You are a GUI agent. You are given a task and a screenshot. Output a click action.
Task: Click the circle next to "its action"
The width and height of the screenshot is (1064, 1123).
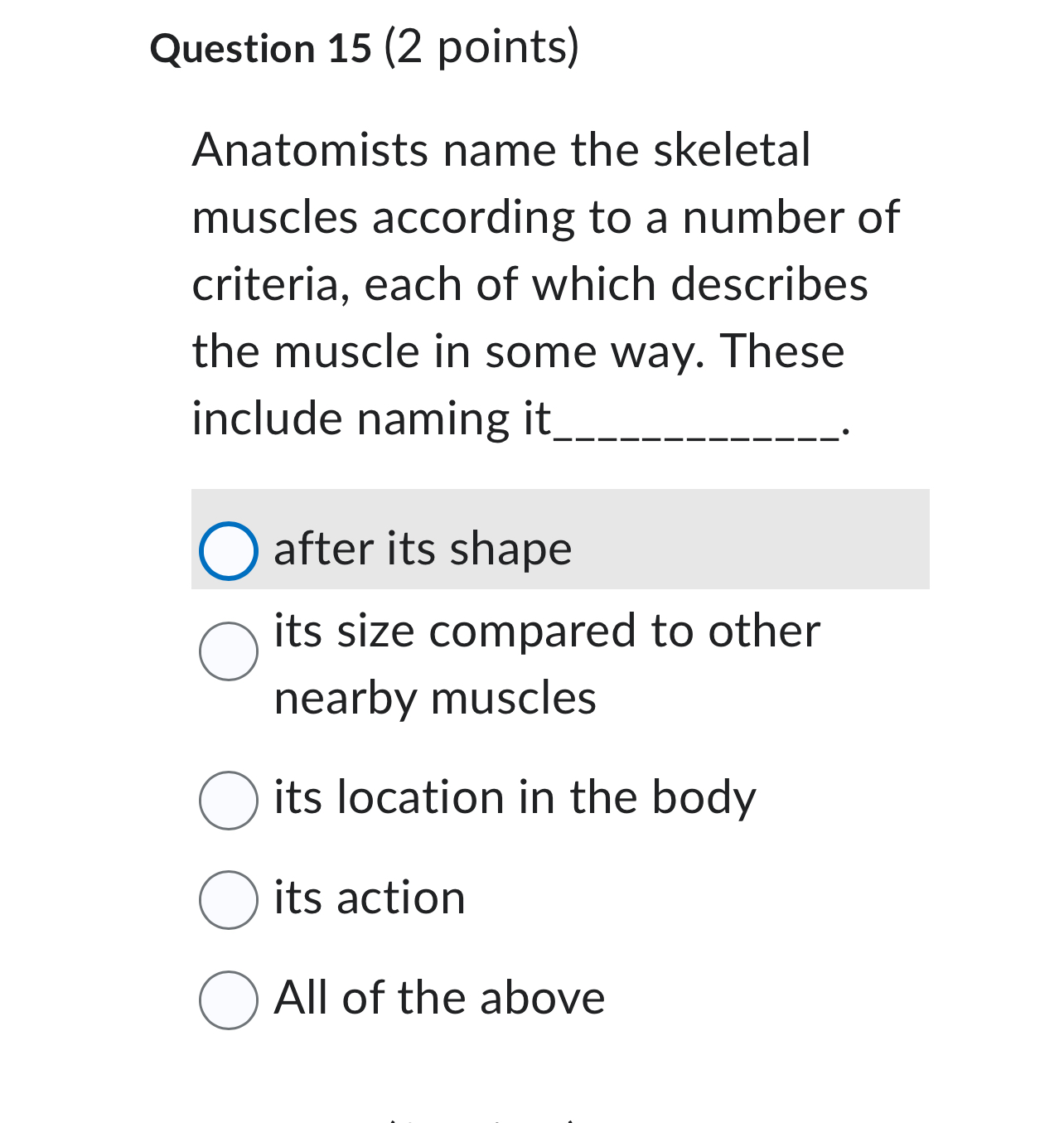[x=228, y=898]
